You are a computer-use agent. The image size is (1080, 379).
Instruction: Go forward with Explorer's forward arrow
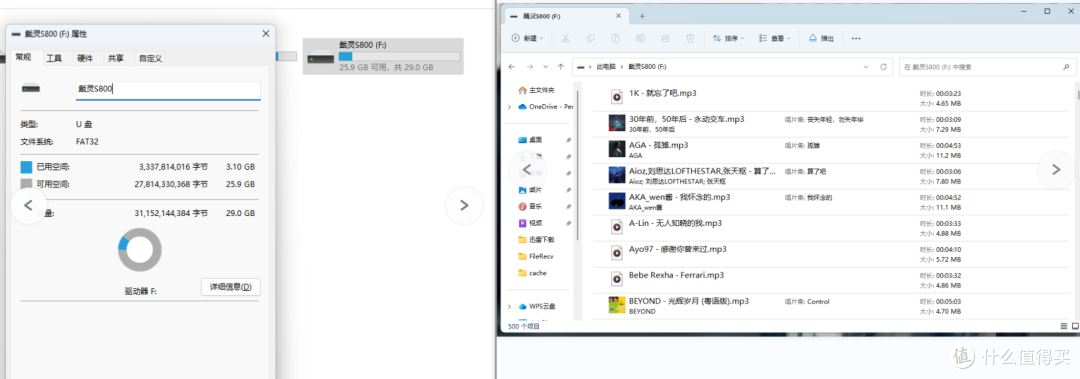[529, 67]
